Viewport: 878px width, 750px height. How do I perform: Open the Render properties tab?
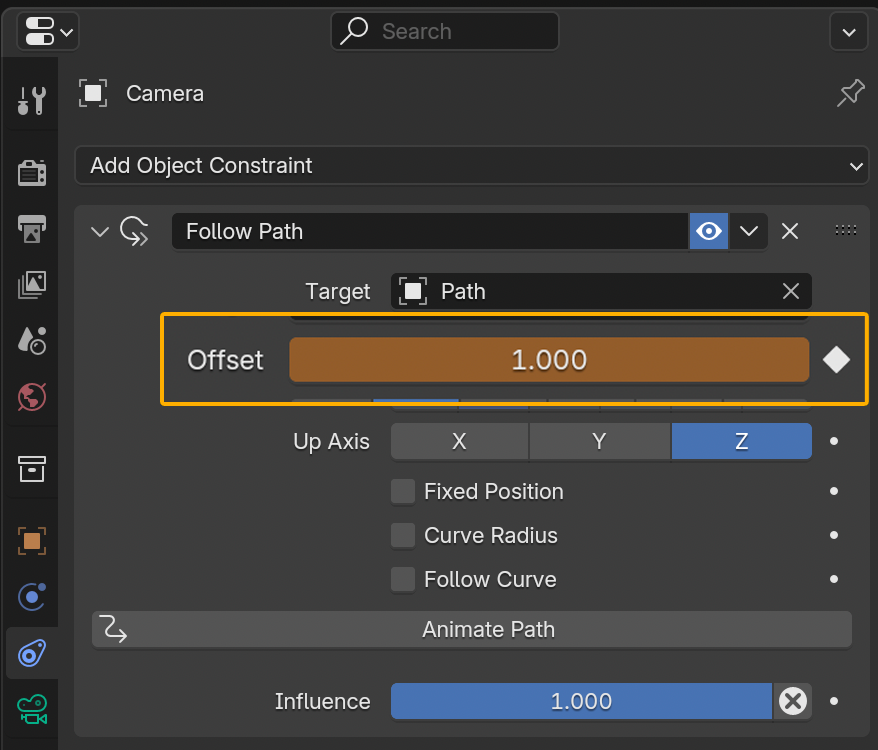tap(32, 172)
